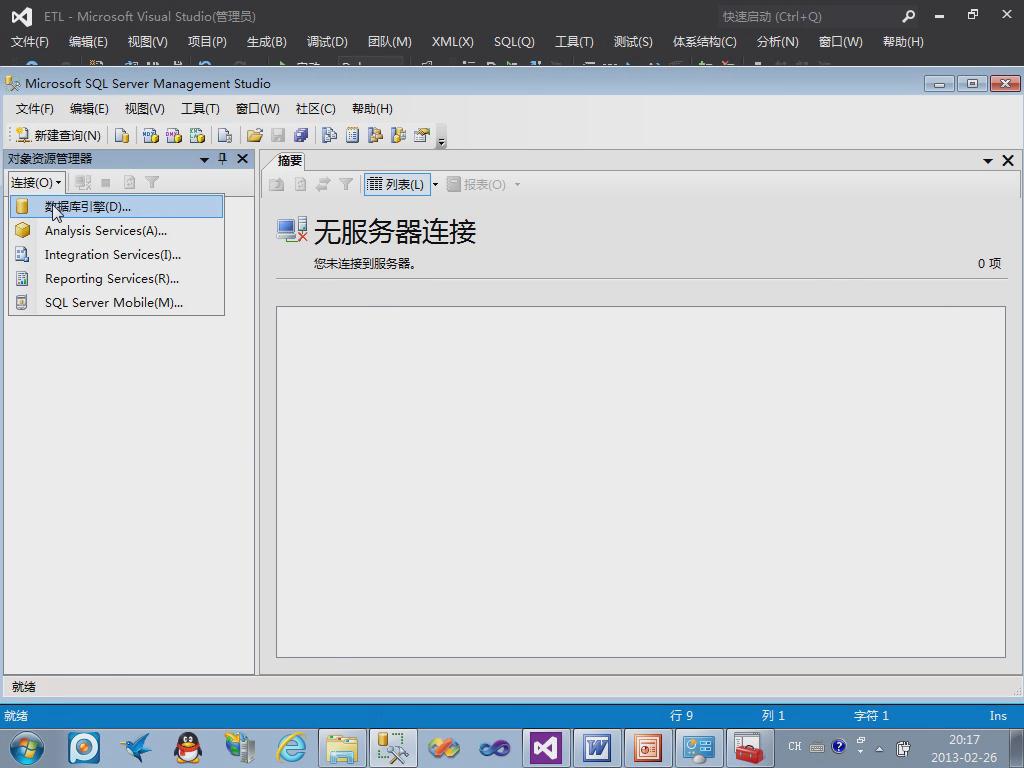Click the Summary page toolbar icon
This screenshot has width=1024, height=768.
pyautogui.click(x=353, y=135)
